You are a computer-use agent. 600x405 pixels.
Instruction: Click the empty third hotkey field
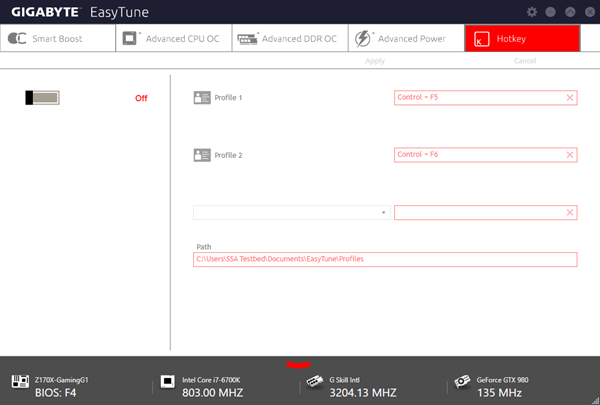pyautogui.click(x=486, y=212)
